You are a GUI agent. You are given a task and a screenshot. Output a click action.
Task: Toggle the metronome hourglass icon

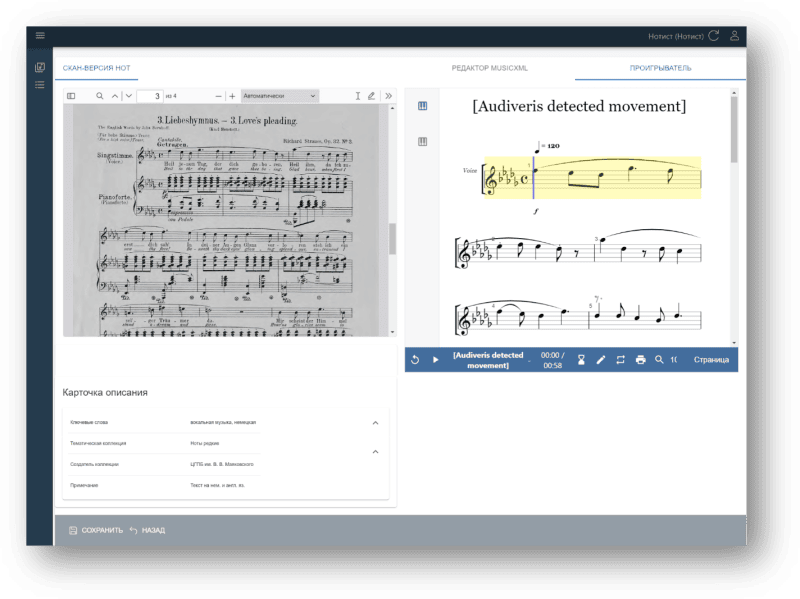tap(581, 360)
